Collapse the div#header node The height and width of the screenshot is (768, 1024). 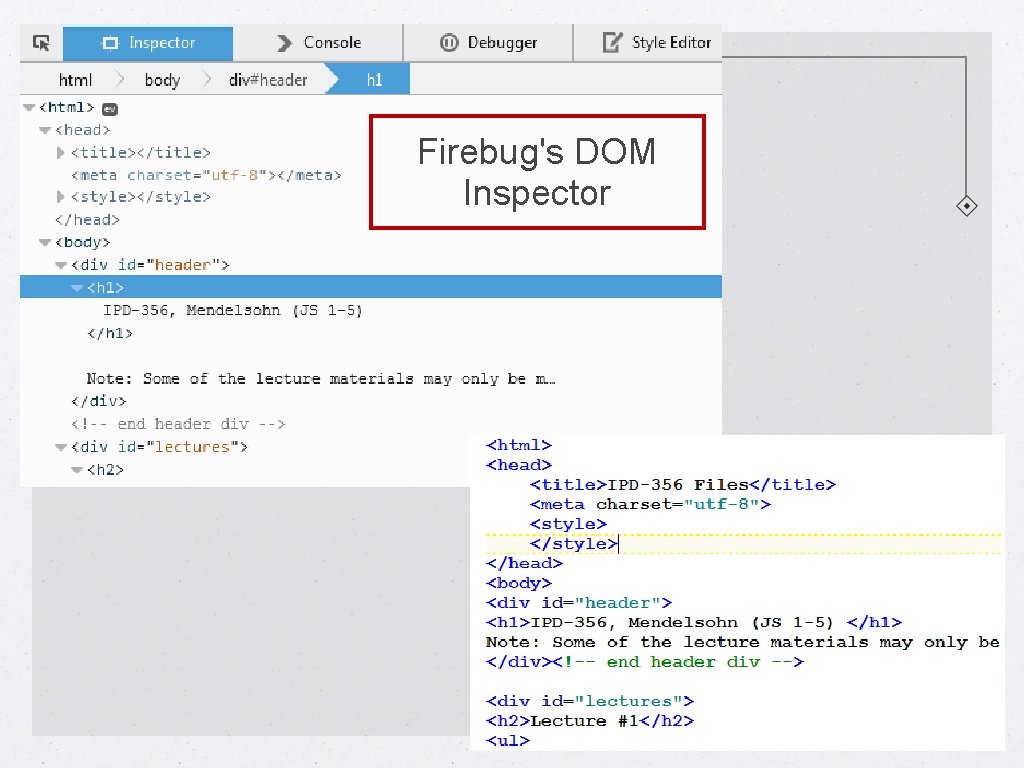coord(61,264)
